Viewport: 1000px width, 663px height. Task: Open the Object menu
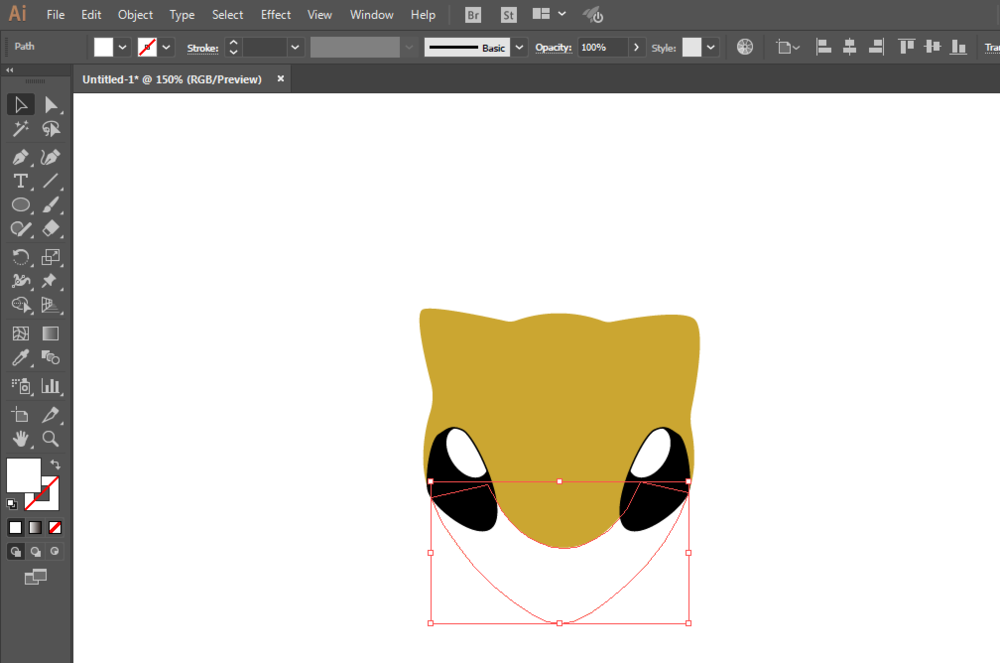pyautogui.click(x=135, y=15)
